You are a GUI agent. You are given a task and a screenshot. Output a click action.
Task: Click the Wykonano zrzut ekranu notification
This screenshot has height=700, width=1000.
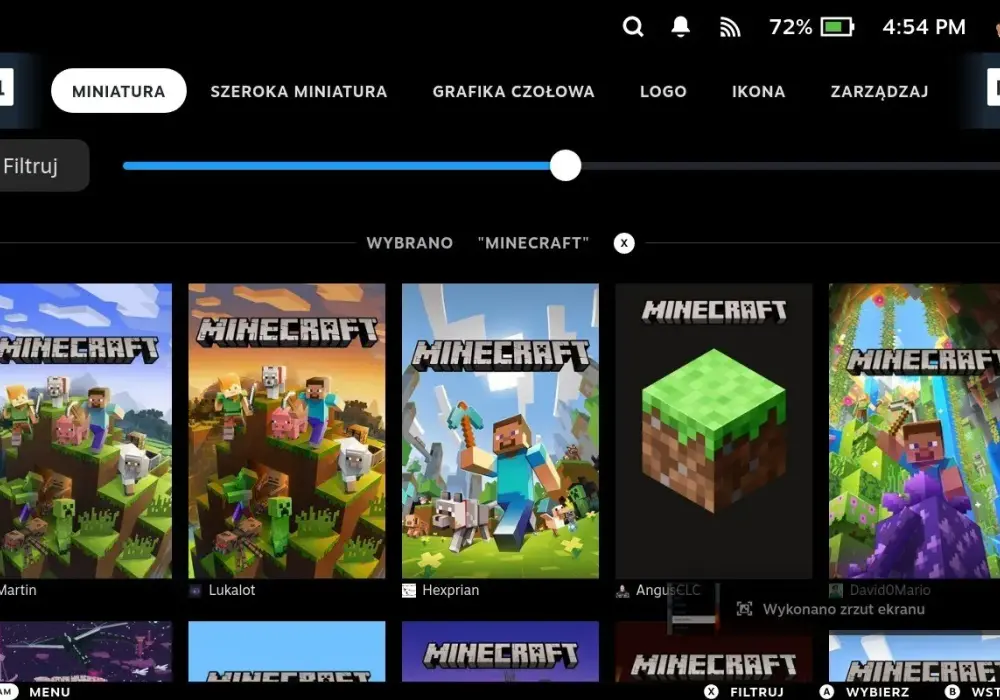coord(844,609)
